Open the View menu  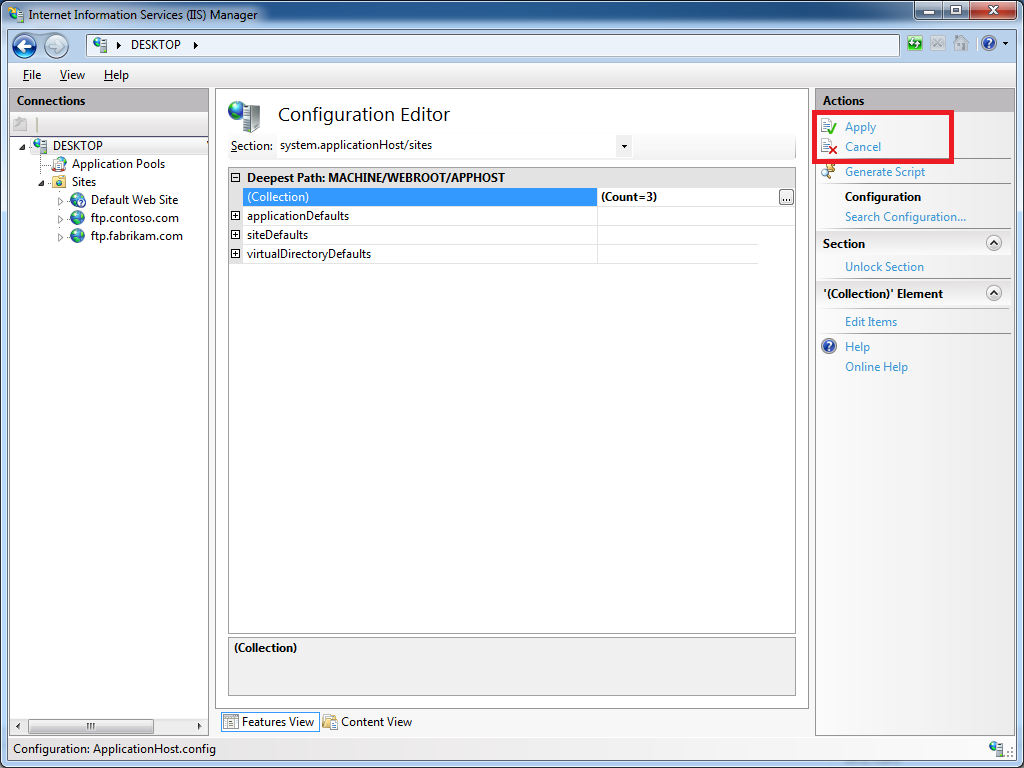click(72, 75)
